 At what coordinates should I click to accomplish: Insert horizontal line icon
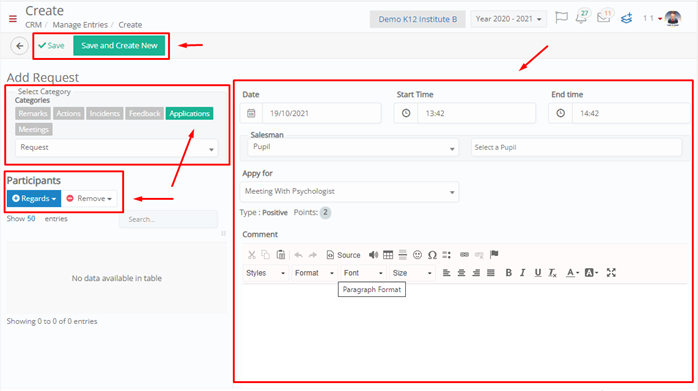[403, 255]
